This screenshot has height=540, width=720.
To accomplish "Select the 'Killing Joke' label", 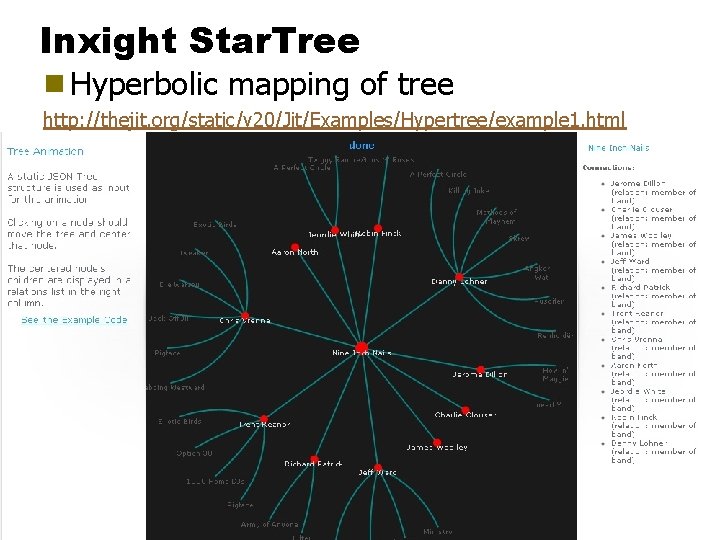I will (x=469, y=191).
